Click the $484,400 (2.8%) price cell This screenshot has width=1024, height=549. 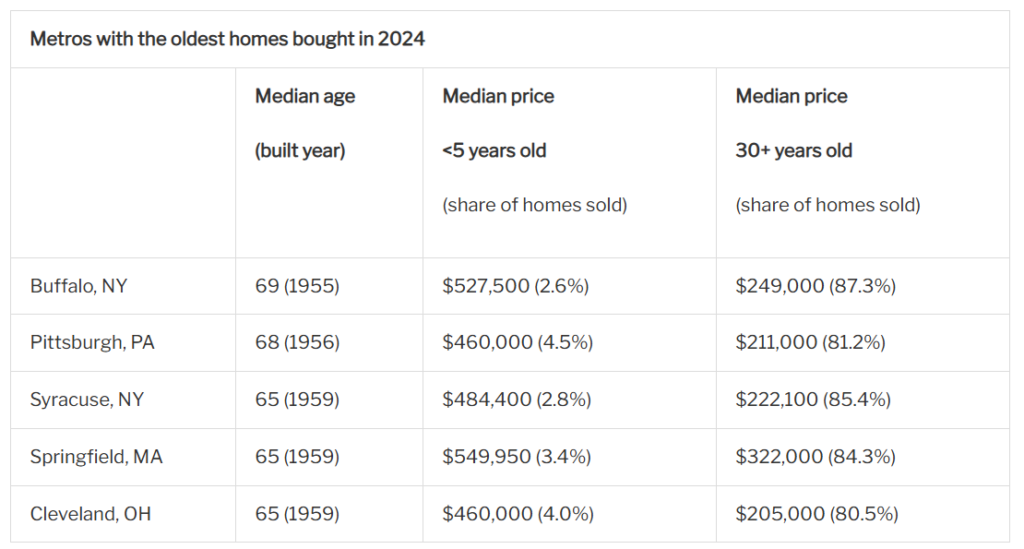(516, 400)
